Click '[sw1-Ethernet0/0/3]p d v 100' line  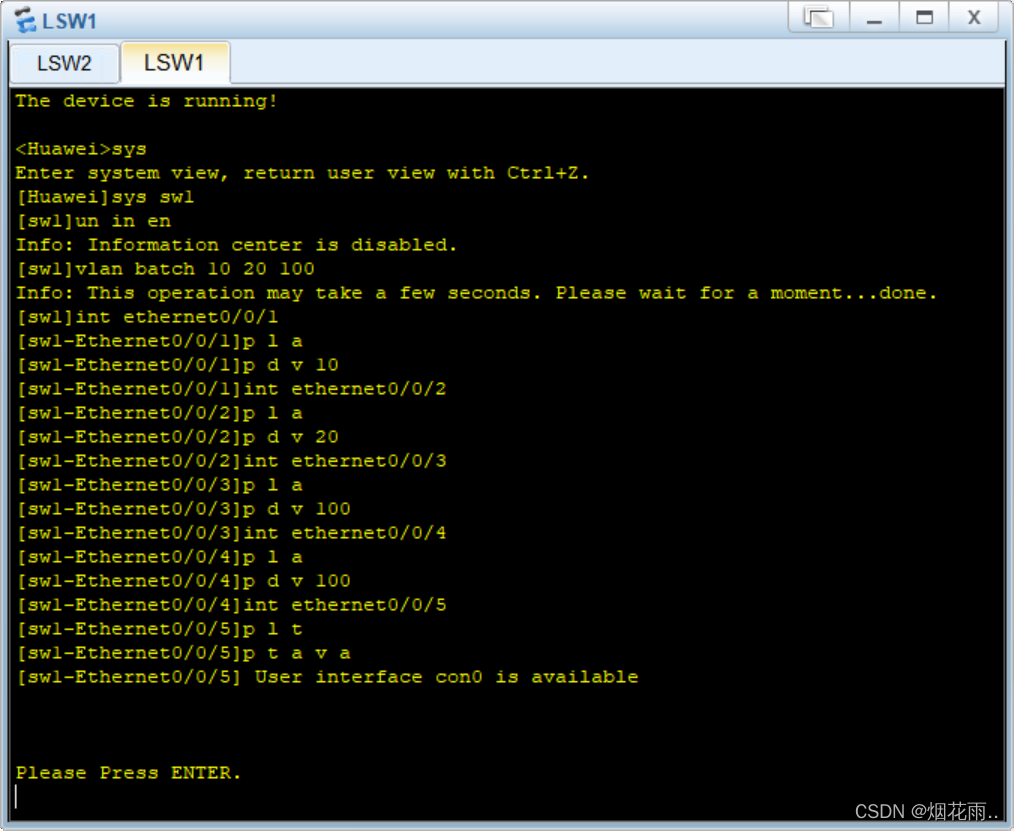183,509
